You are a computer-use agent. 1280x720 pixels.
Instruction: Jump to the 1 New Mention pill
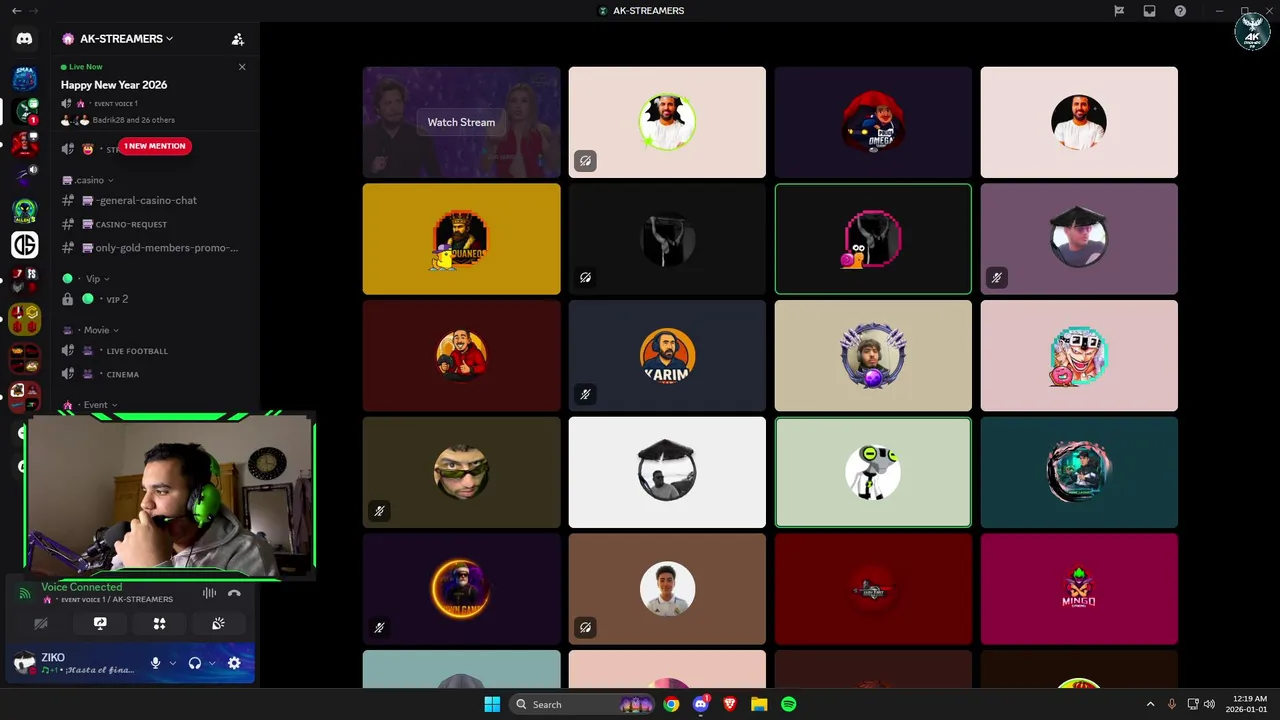[154, 146]
